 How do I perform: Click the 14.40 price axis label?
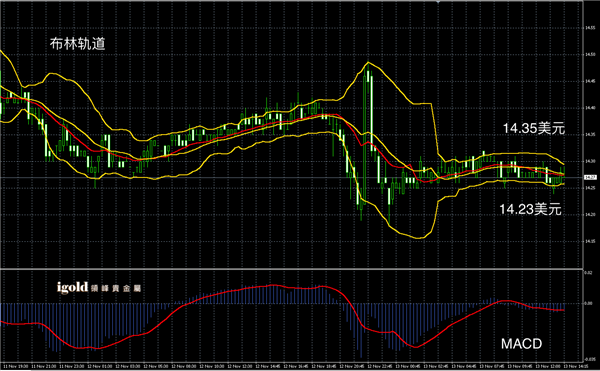point(590,108)
